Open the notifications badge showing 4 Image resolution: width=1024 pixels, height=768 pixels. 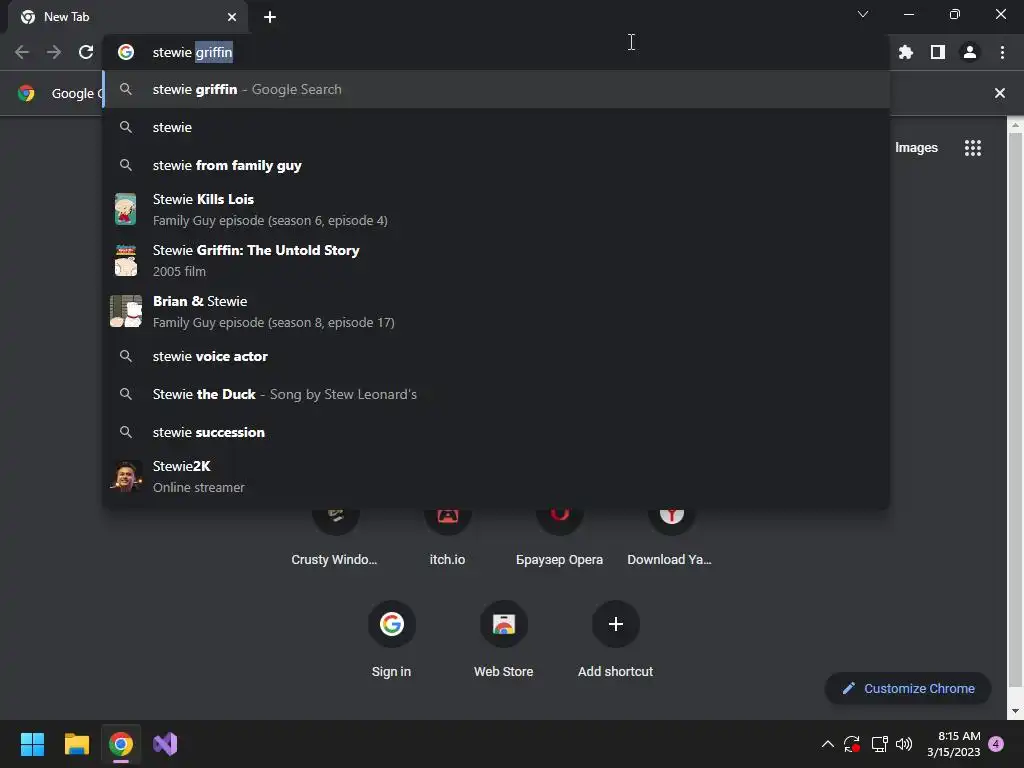click(996, 744)
